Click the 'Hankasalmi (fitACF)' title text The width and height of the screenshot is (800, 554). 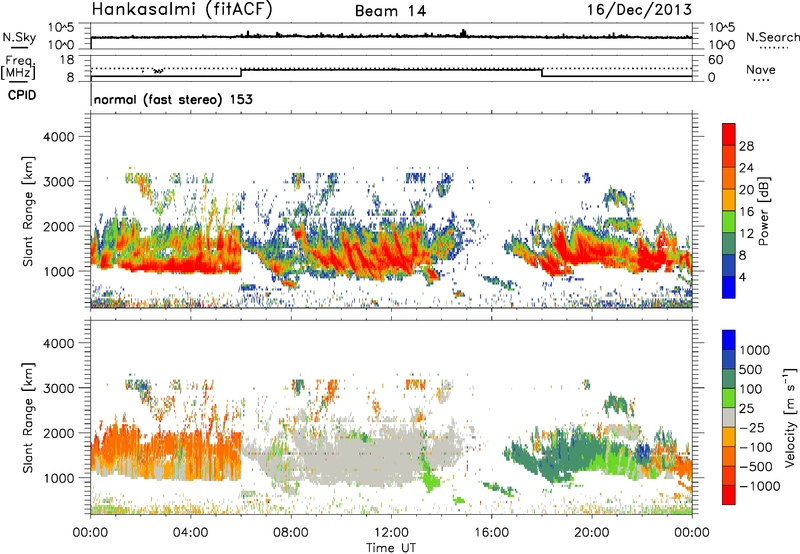pyautogui.click(x=182, y=9)
